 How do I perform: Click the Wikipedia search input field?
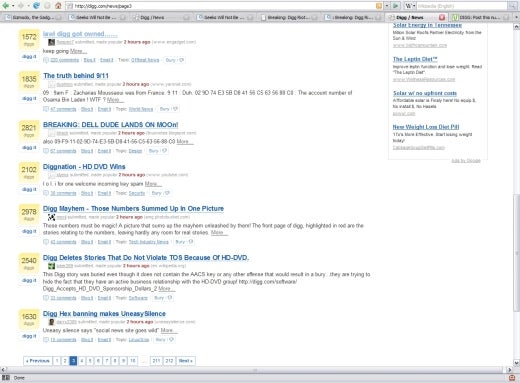tap(462, 6)
